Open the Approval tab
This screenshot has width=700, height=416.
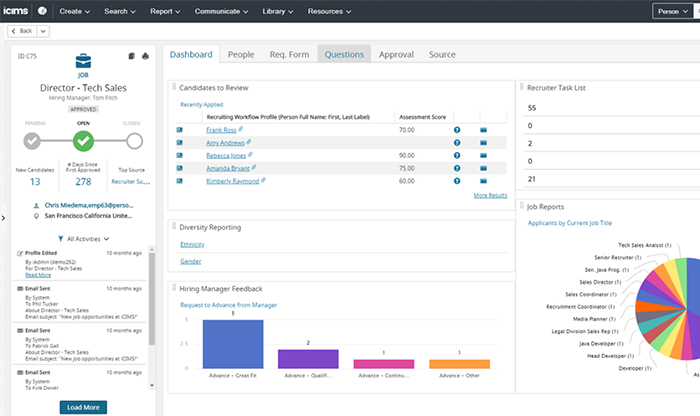coord(395,55)
